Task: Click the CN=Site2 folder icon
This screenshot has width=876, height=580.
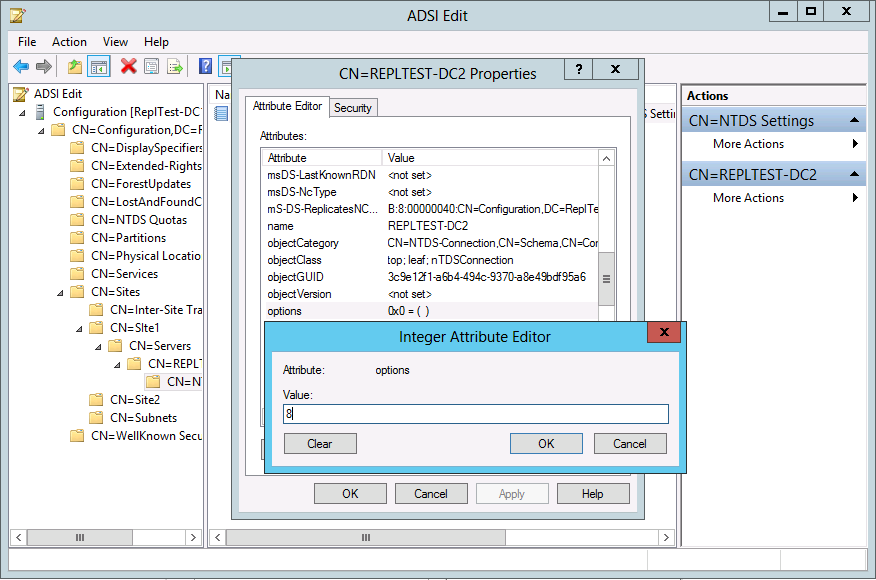Action: pyautogui.click(x=96, y=400)
